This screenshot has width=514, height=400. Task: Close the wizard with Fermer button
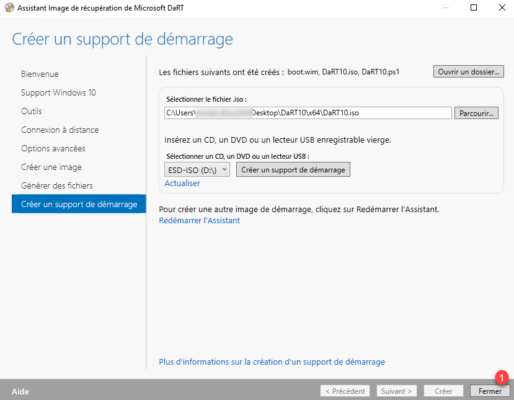[490, 391]
